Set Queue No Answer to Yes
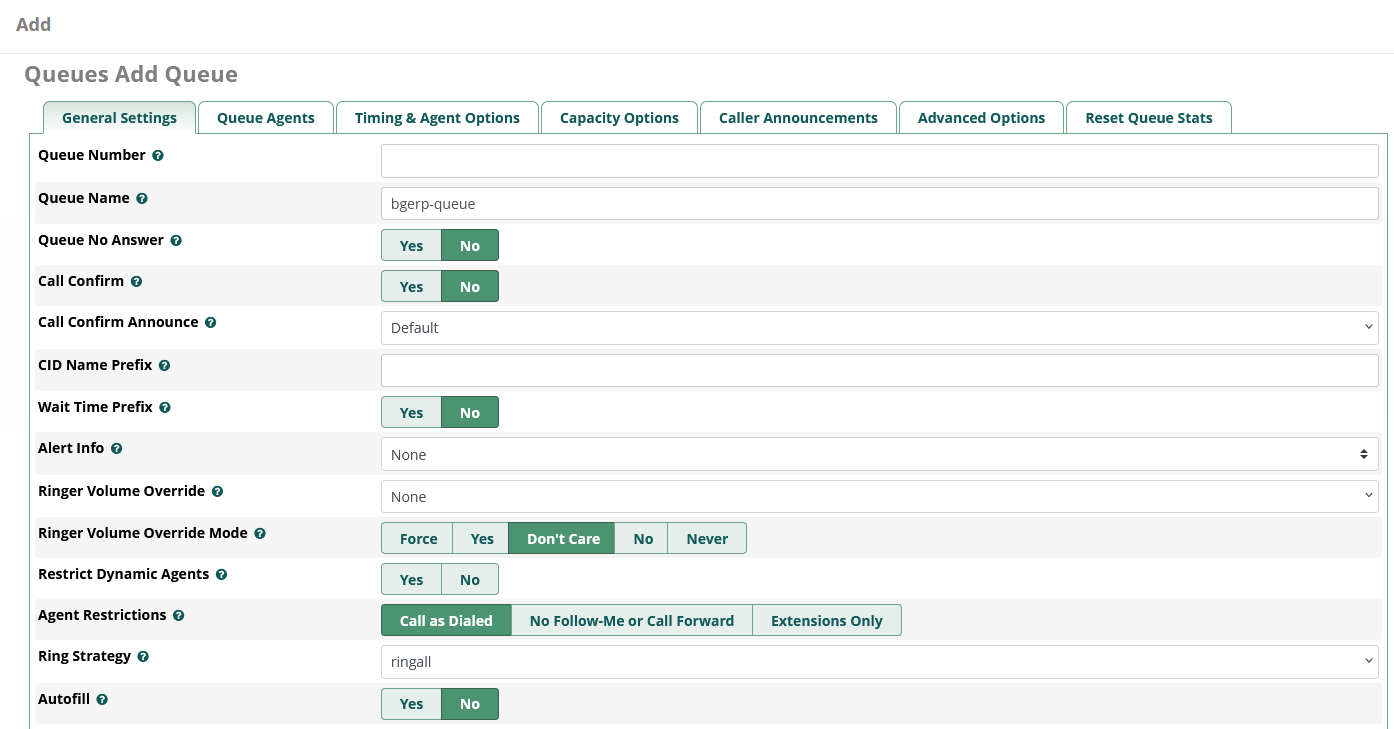Screen dimensions: 1394x729 pyautogui.click(x=411, y=246)
